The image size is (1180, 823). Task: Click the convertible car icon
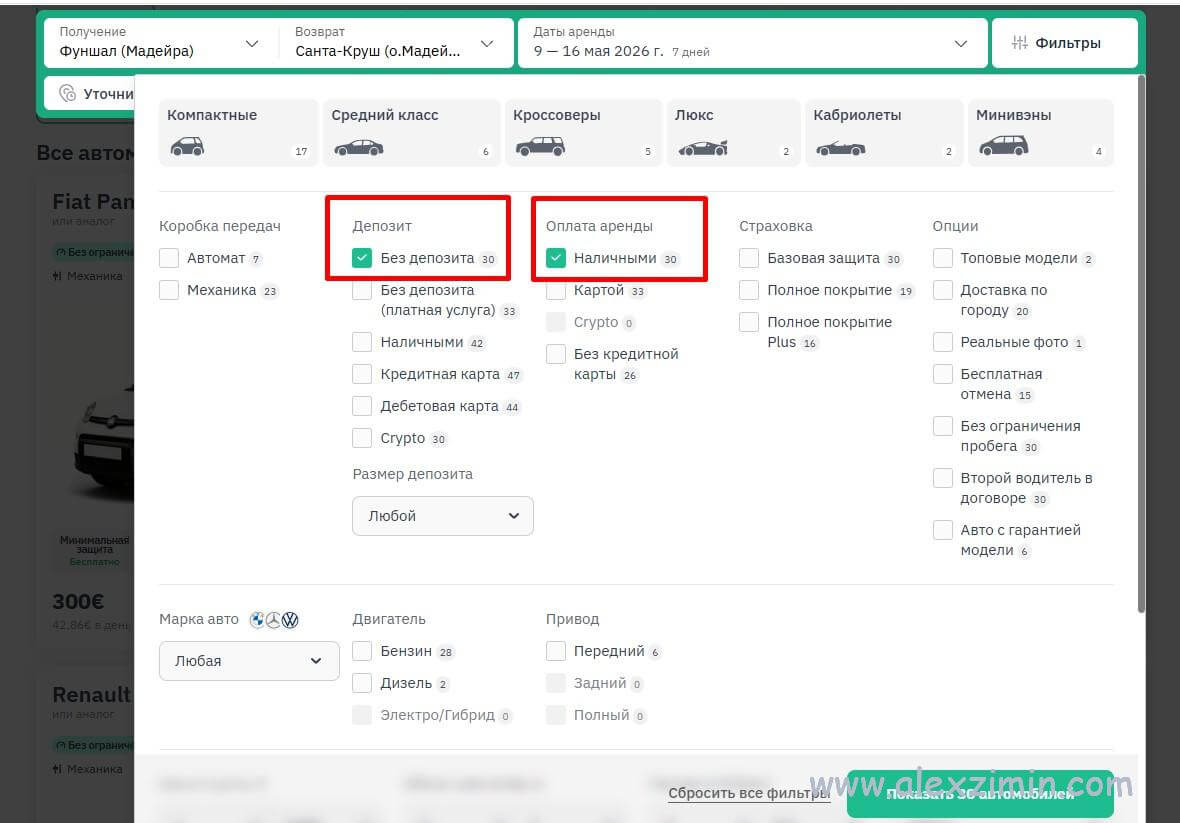(841, 148)
